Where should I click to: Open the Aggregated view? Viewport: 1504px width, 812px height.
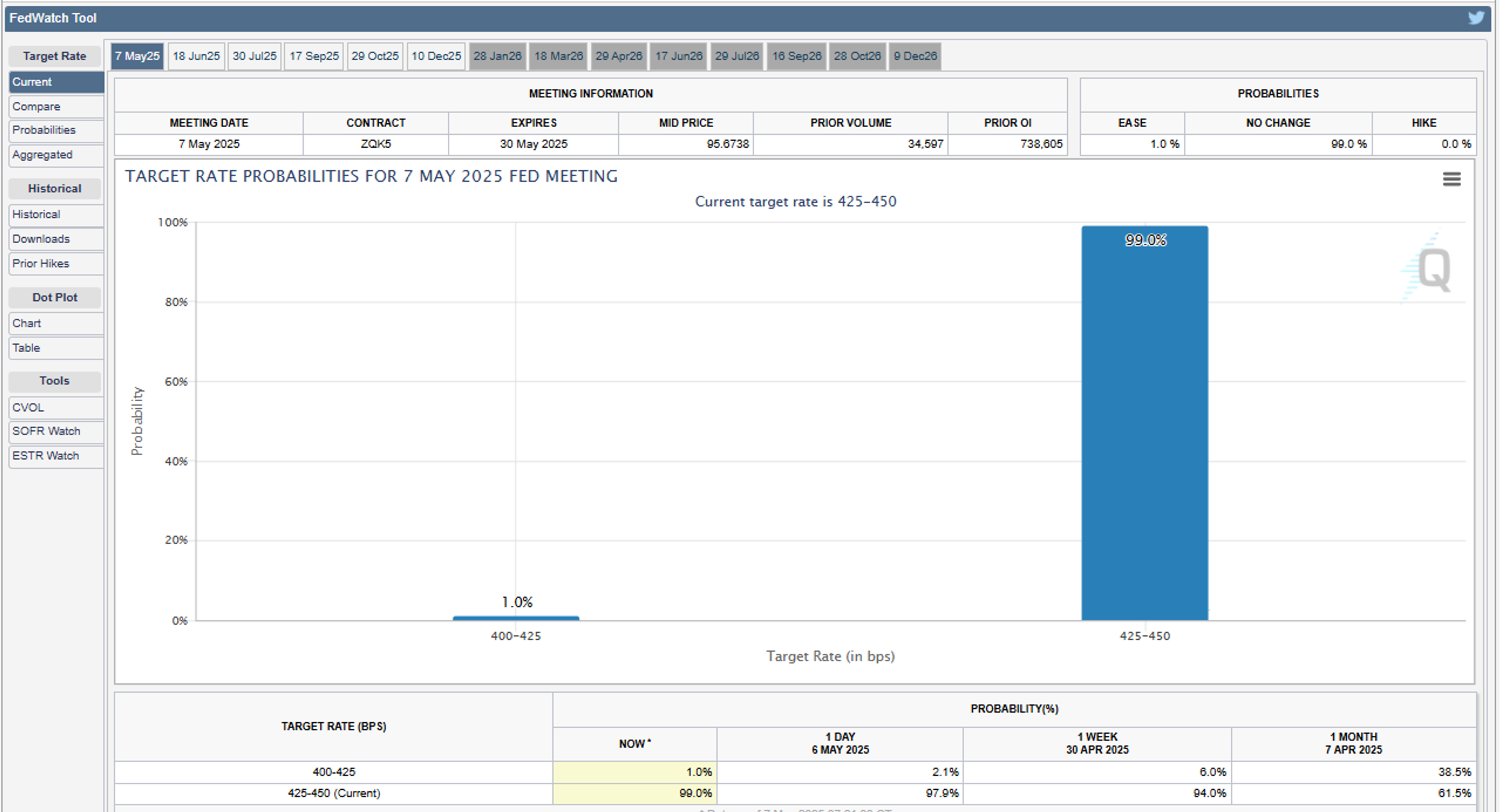pos(56,155)
